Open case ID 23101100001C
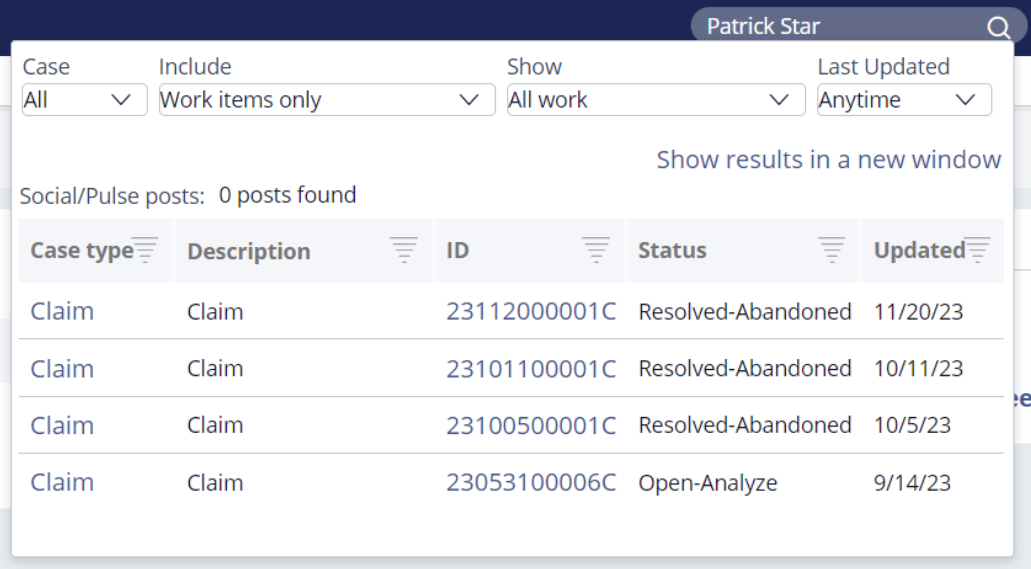This screenshot has height=569, width=1031. (x=531, y=368)
